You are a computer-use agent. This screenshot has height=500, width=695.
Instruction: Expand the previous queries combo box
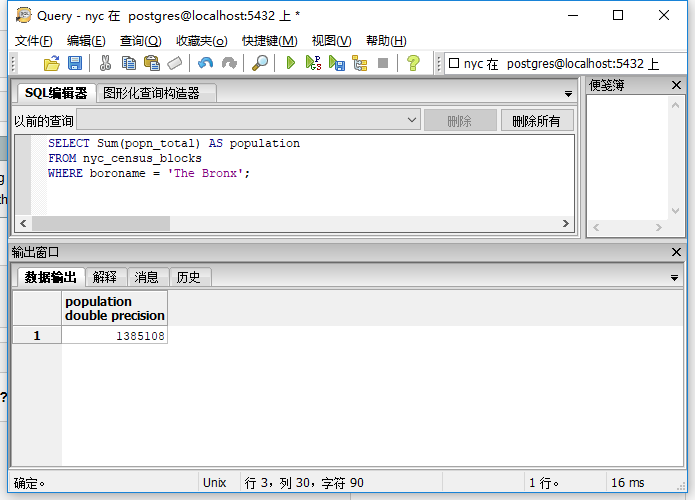(x=412, y=120)
